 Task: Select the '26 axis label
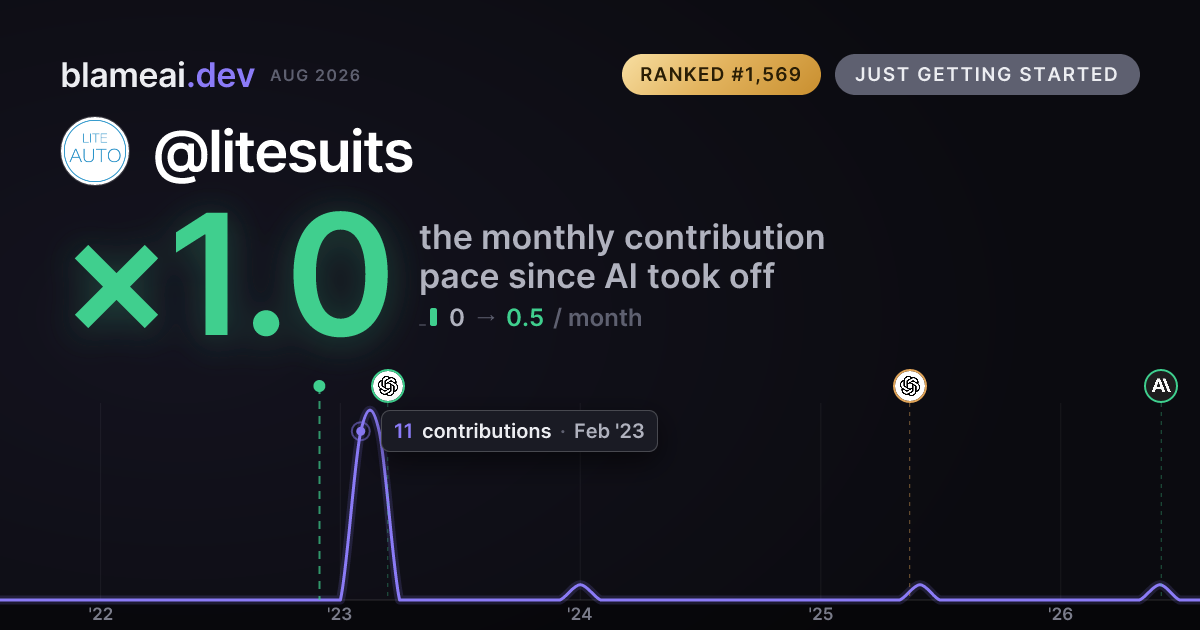[x=1061, y=613]
